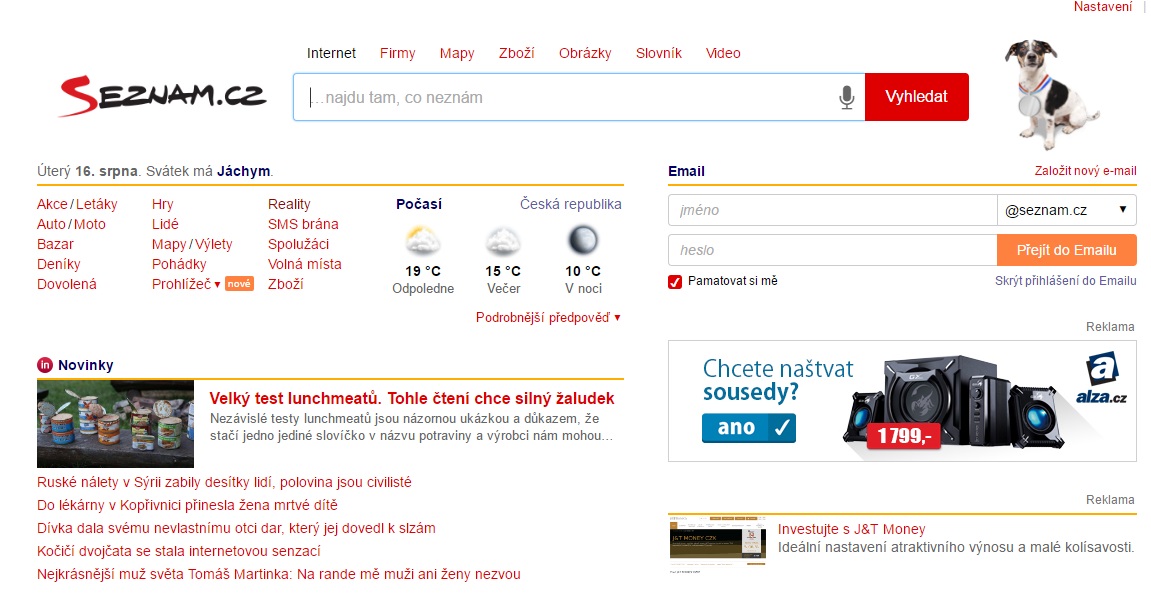The height and width of the screenshot is (596, 1151).
Task: Click the afternoon weather cloud-sun icon
Action: point(423,241)
